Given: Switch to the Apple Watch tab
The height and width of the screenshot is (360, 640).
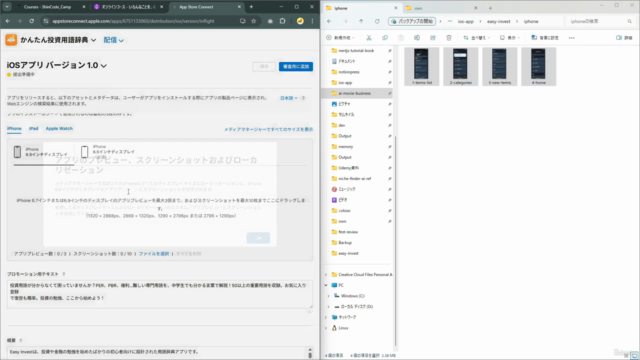Looking at the screenshot, I should coord(59,129).
